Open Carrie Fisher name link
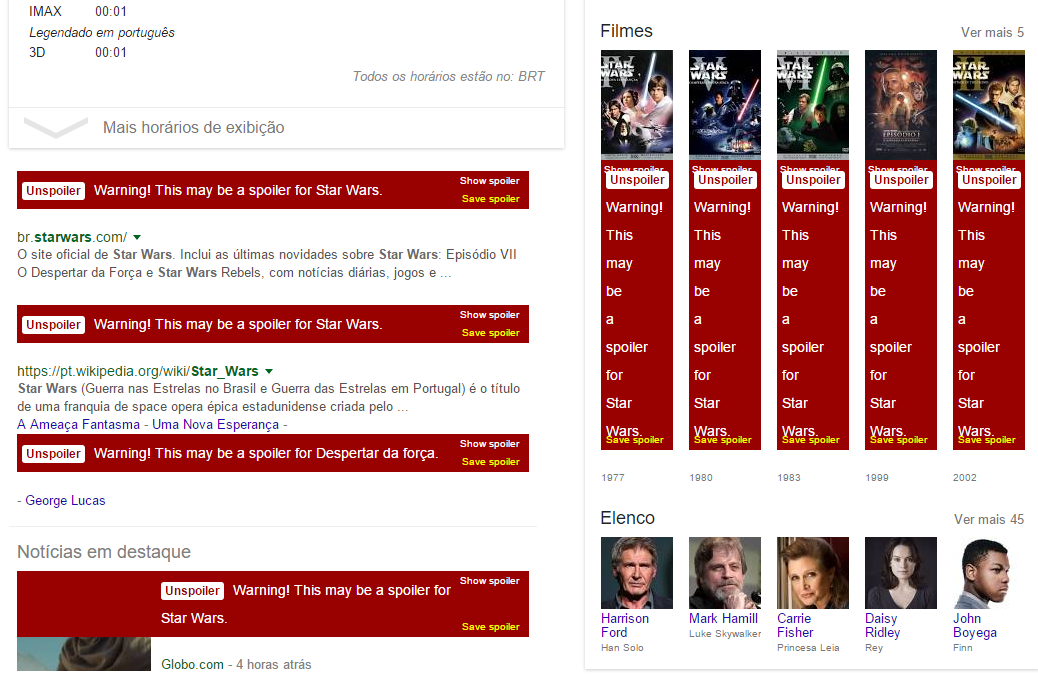1038x675 pixels. click(x=794, y=625)
